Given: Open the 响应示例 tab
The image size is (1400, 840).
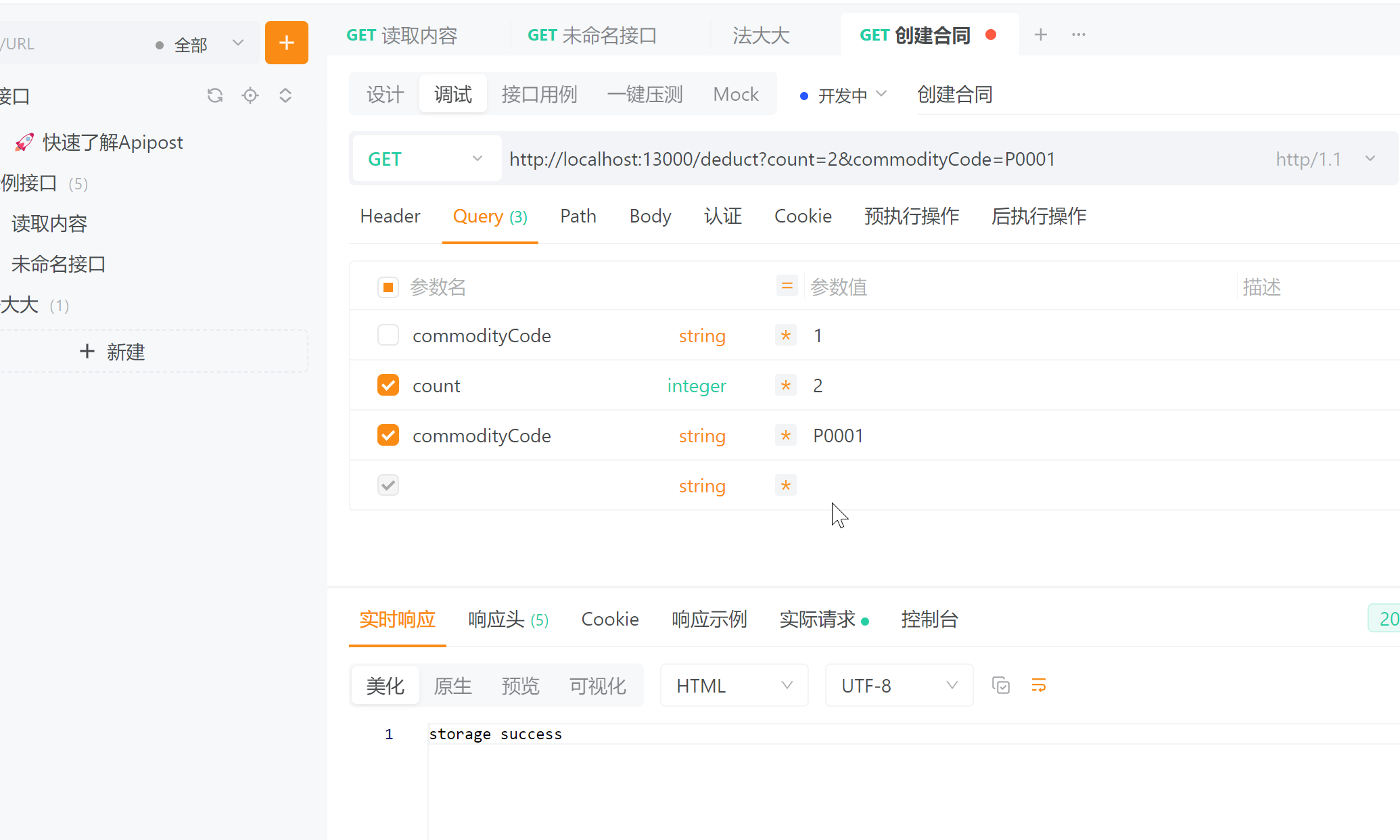Looking at the screenshot, I should (x=709, y=620).
